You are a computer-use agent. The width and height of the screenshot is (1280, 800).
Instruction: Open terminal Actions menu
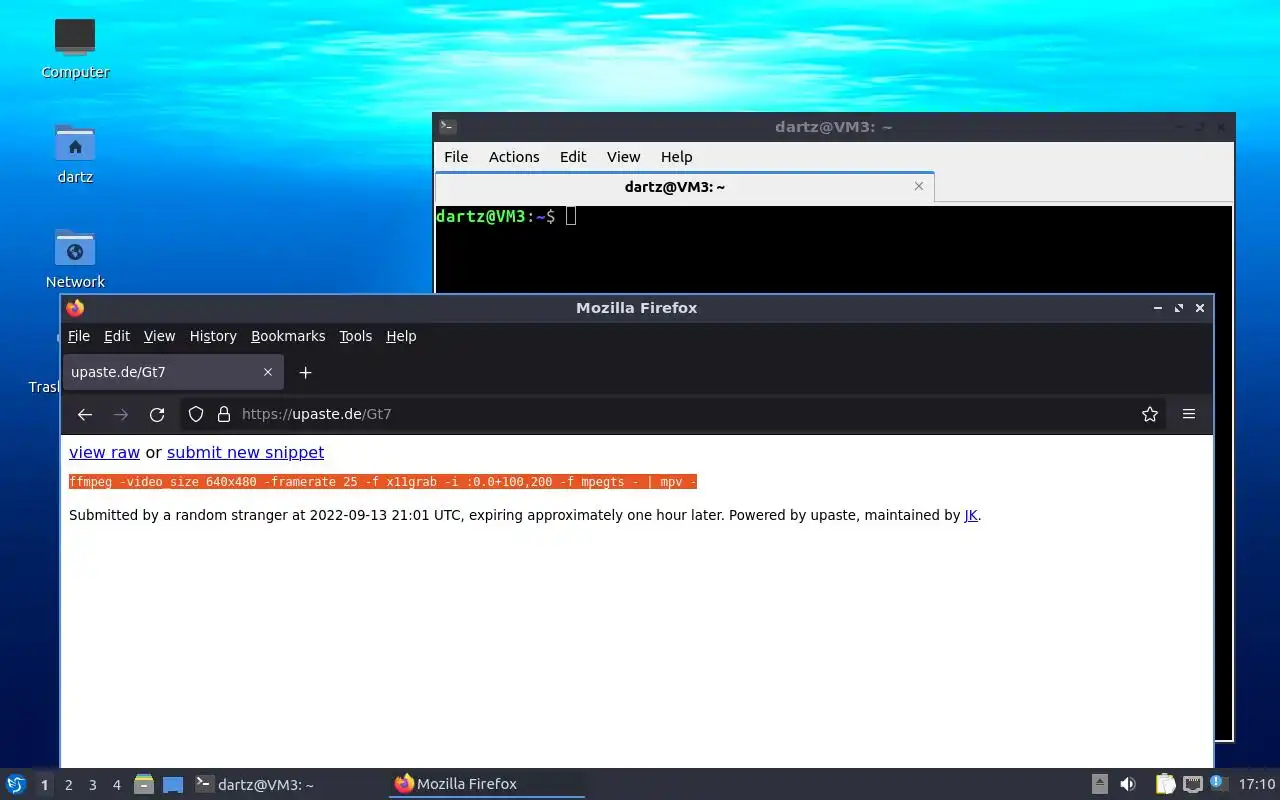click(514, 157)
